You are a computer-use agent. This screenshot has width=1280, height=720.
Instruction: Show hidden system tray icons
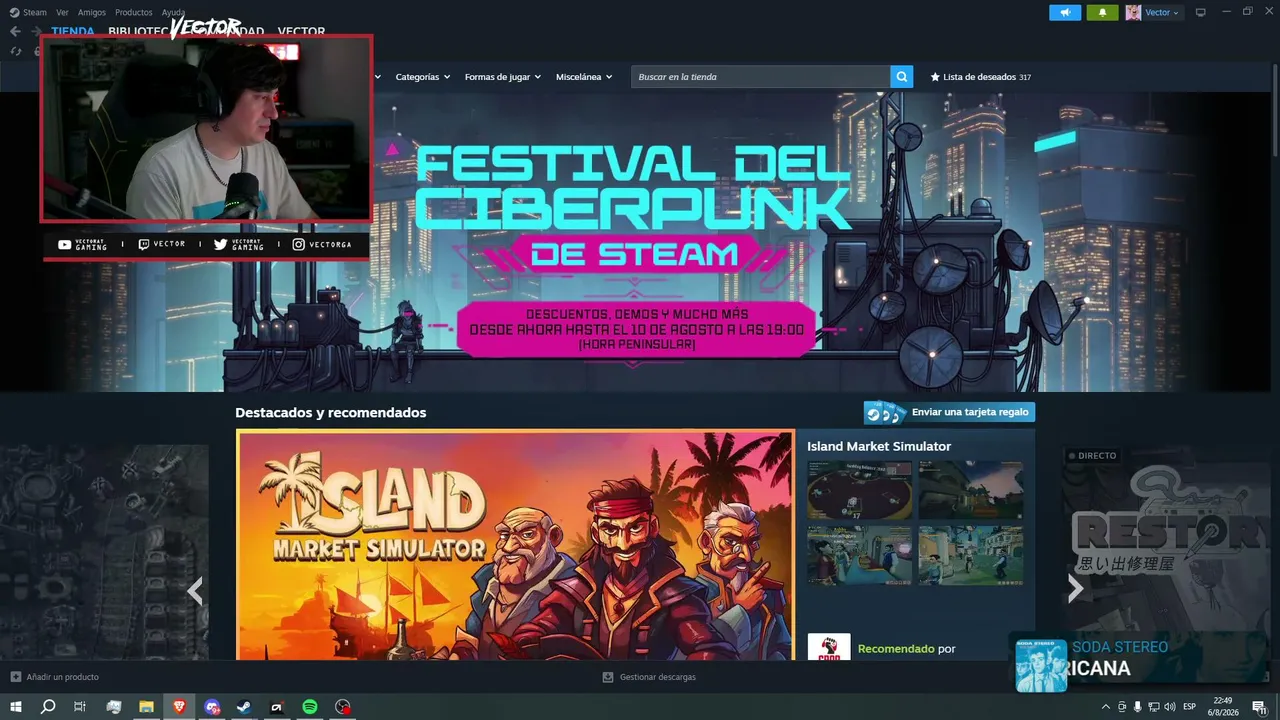[1105, 707]
